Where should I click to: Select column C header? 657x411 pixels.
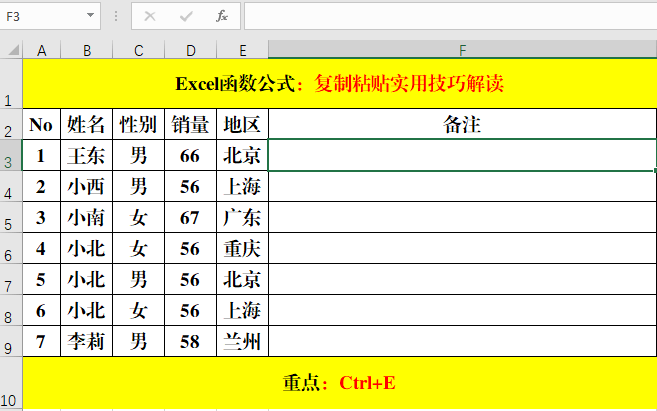coord(139,50)
